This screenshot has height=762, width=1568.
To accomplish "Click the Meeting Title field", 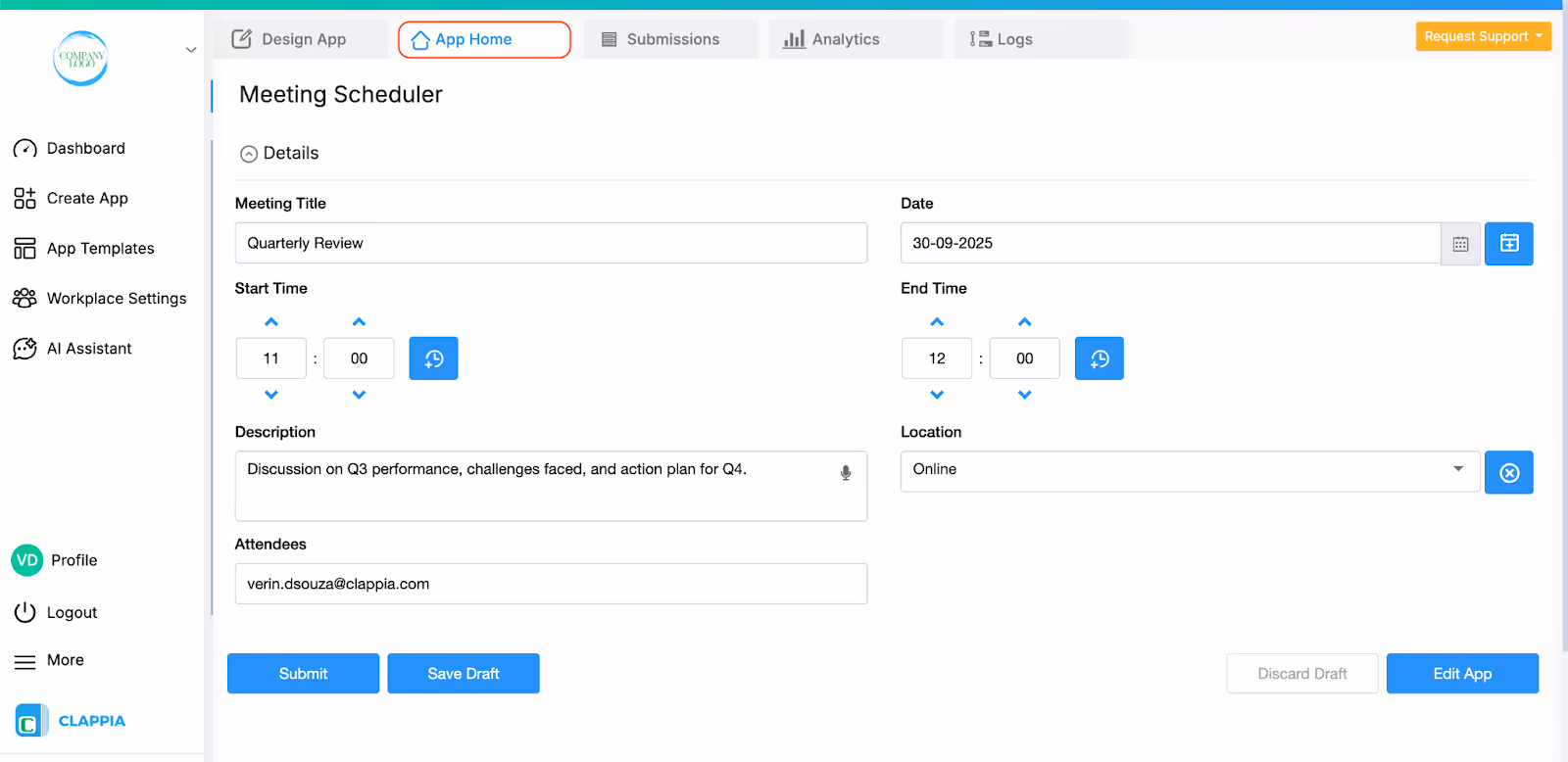I will pos(551,243).
